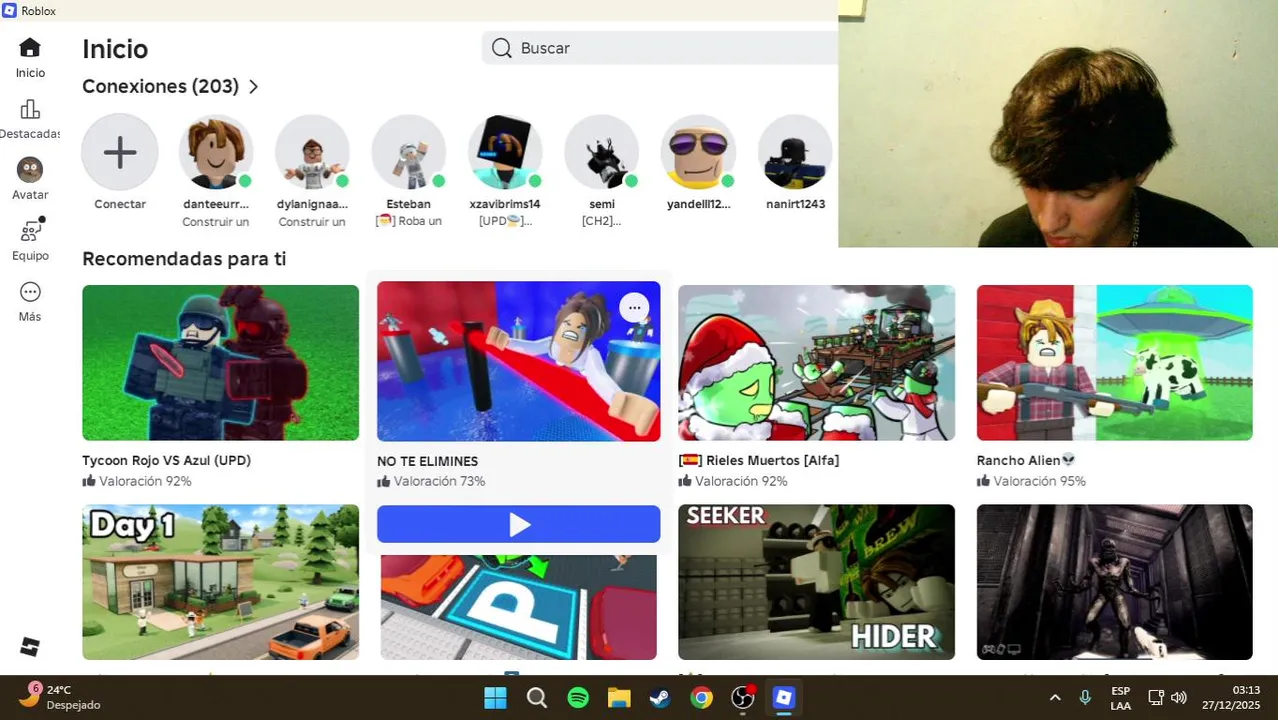Focus the Buscar search field

click(x=660, y=48)
